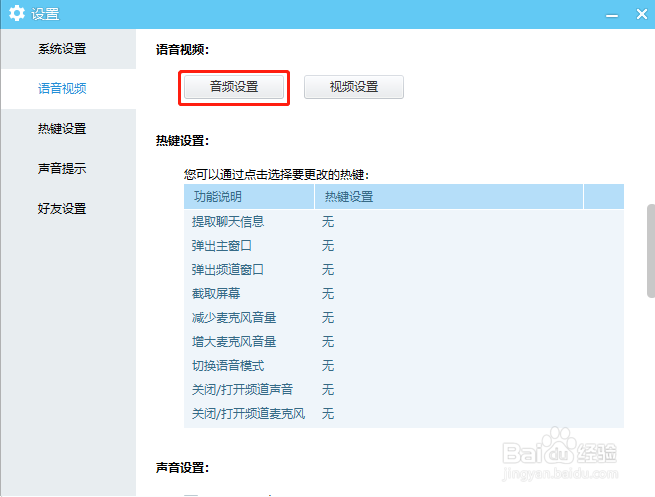Select the 弹出频道窗口 hotkey row
655x497 pixels.
tap(404, 269)
